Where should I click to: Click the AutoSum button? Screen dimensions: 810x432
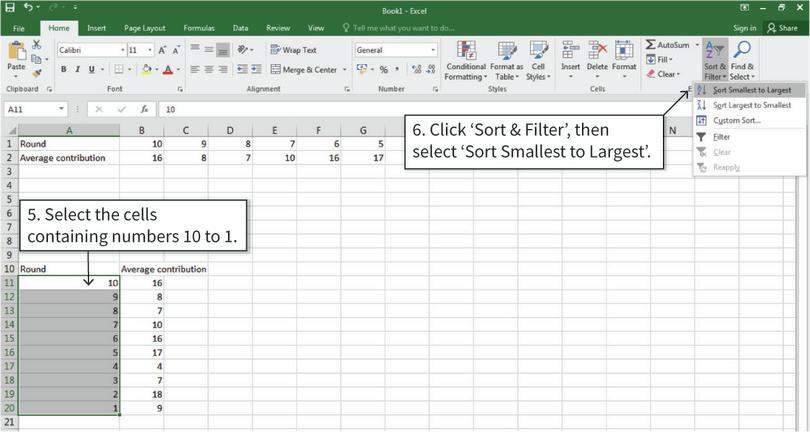(x=668, y=45)
